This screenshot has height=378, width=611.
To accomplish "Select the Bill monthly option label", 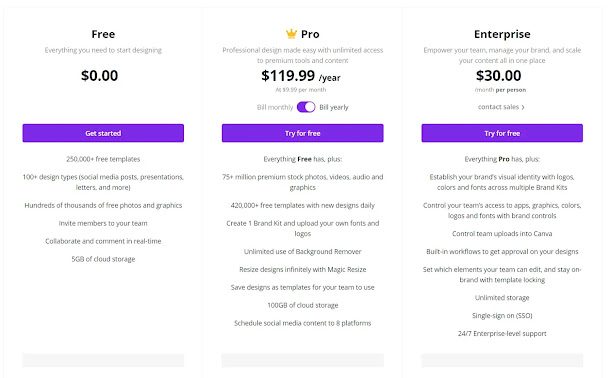I will (275, 107).
